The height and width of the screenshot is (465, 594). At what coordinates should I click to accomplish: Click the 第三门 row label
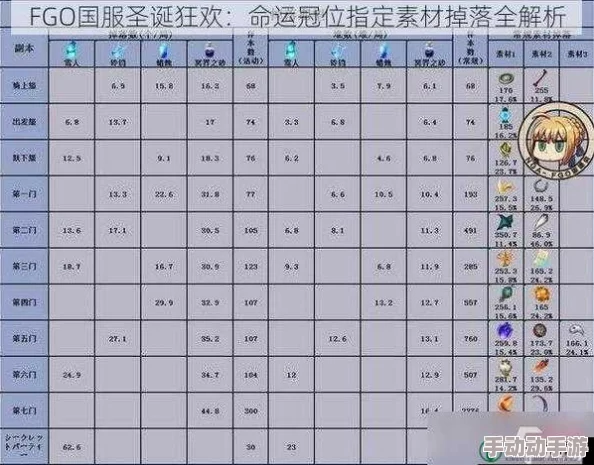[24, 266]
